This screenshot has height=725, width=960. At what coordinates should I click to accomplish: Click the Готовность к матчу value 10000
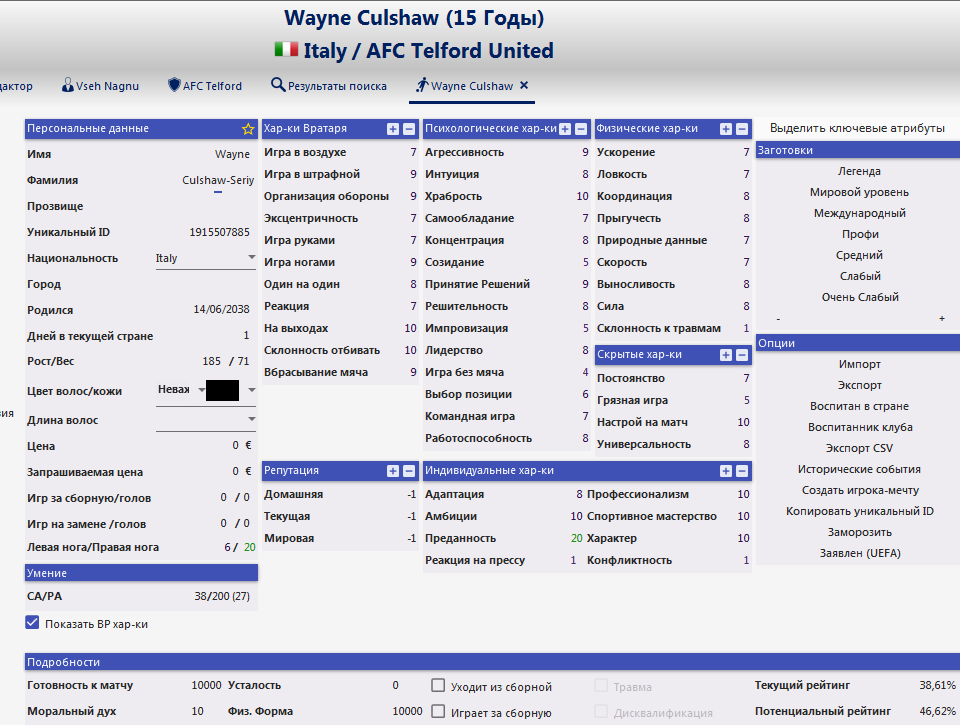(x=206, y=685)
